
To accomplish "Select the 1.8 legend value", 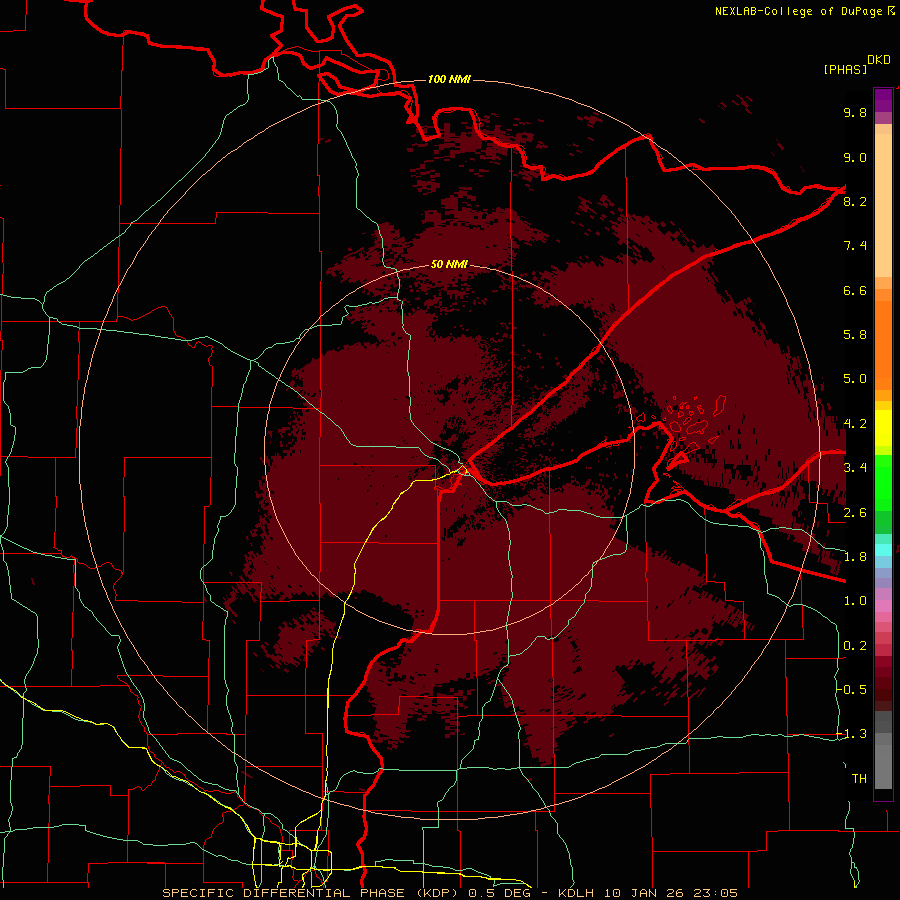I will [855, 557].
